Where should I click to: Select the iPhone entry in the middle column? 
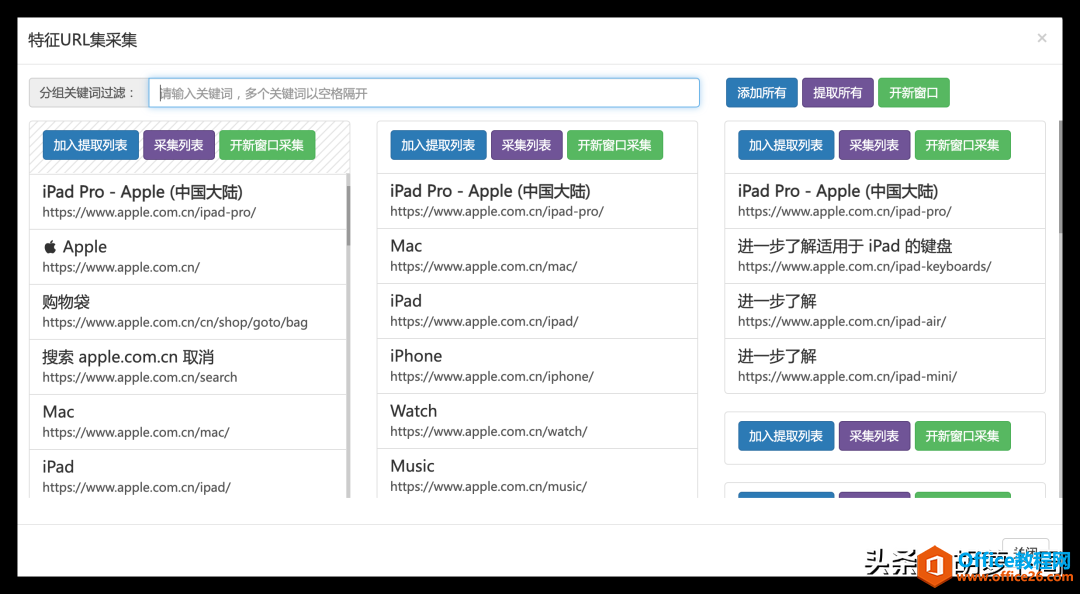coord(537,366)
